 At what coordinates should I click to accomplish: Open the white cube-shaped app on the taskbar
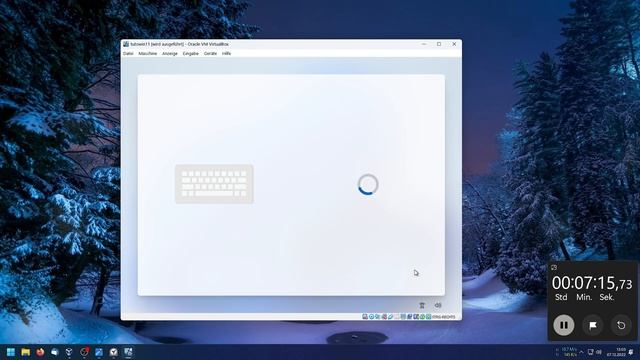[69, 352]
